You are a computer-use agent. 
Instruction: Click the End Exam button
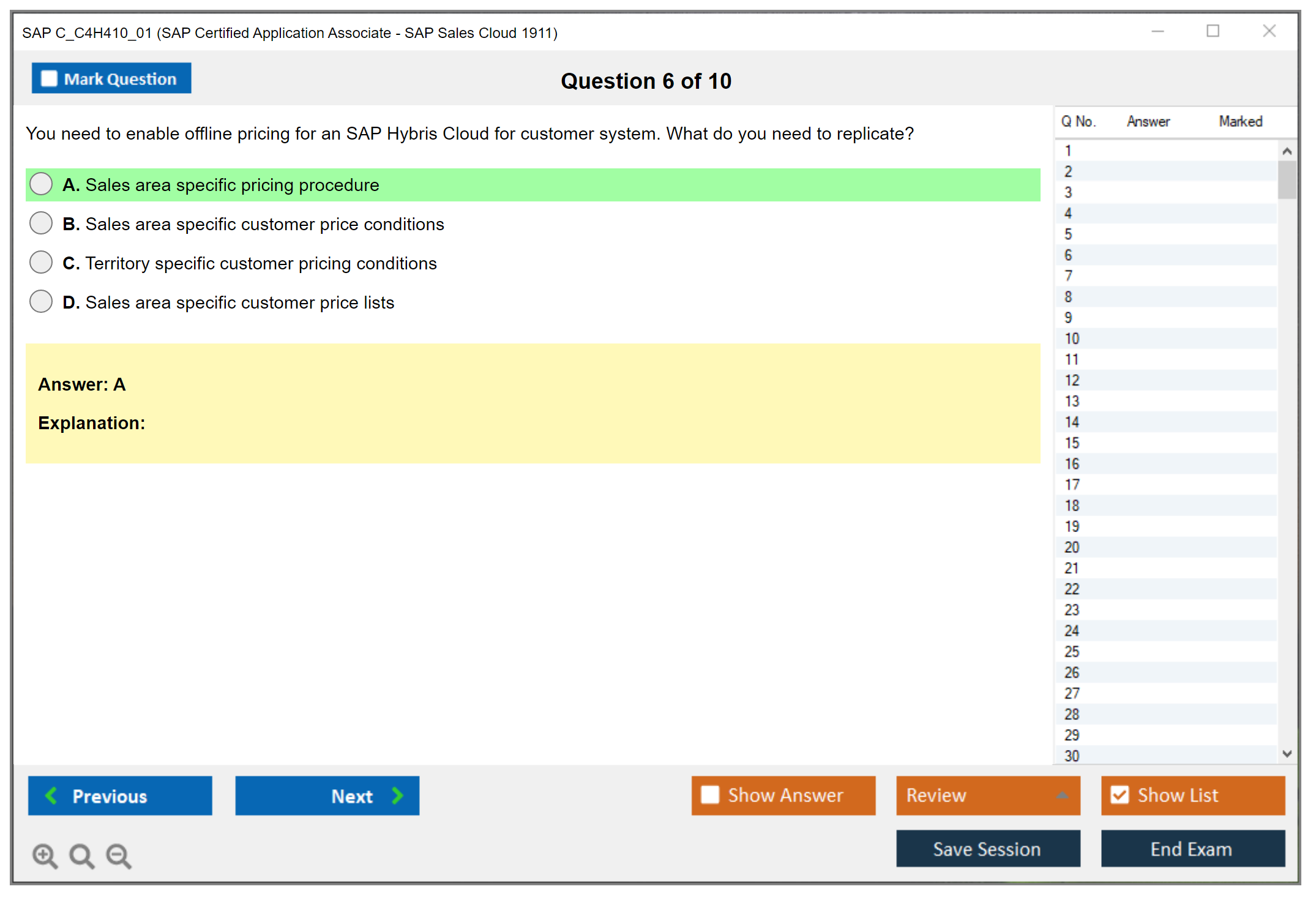coord(1192,849)
